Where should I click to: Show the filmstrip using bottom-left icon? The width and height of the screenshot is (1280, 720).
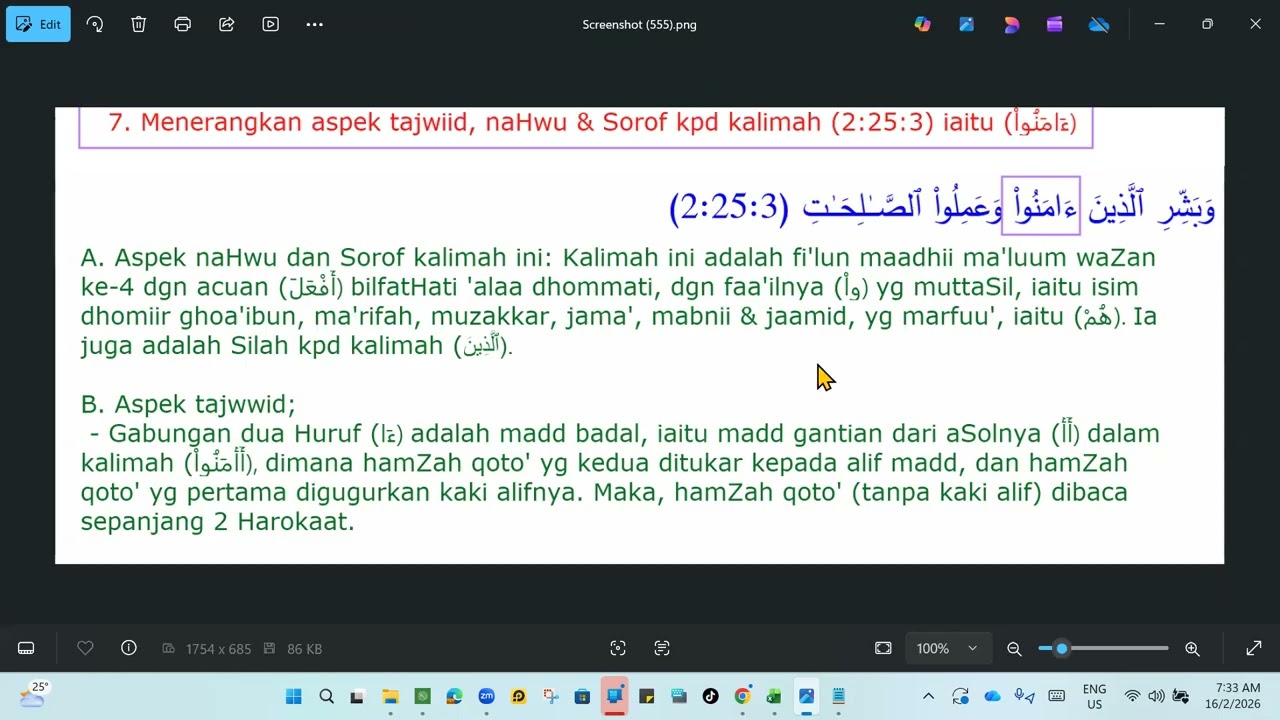[26, 648]
